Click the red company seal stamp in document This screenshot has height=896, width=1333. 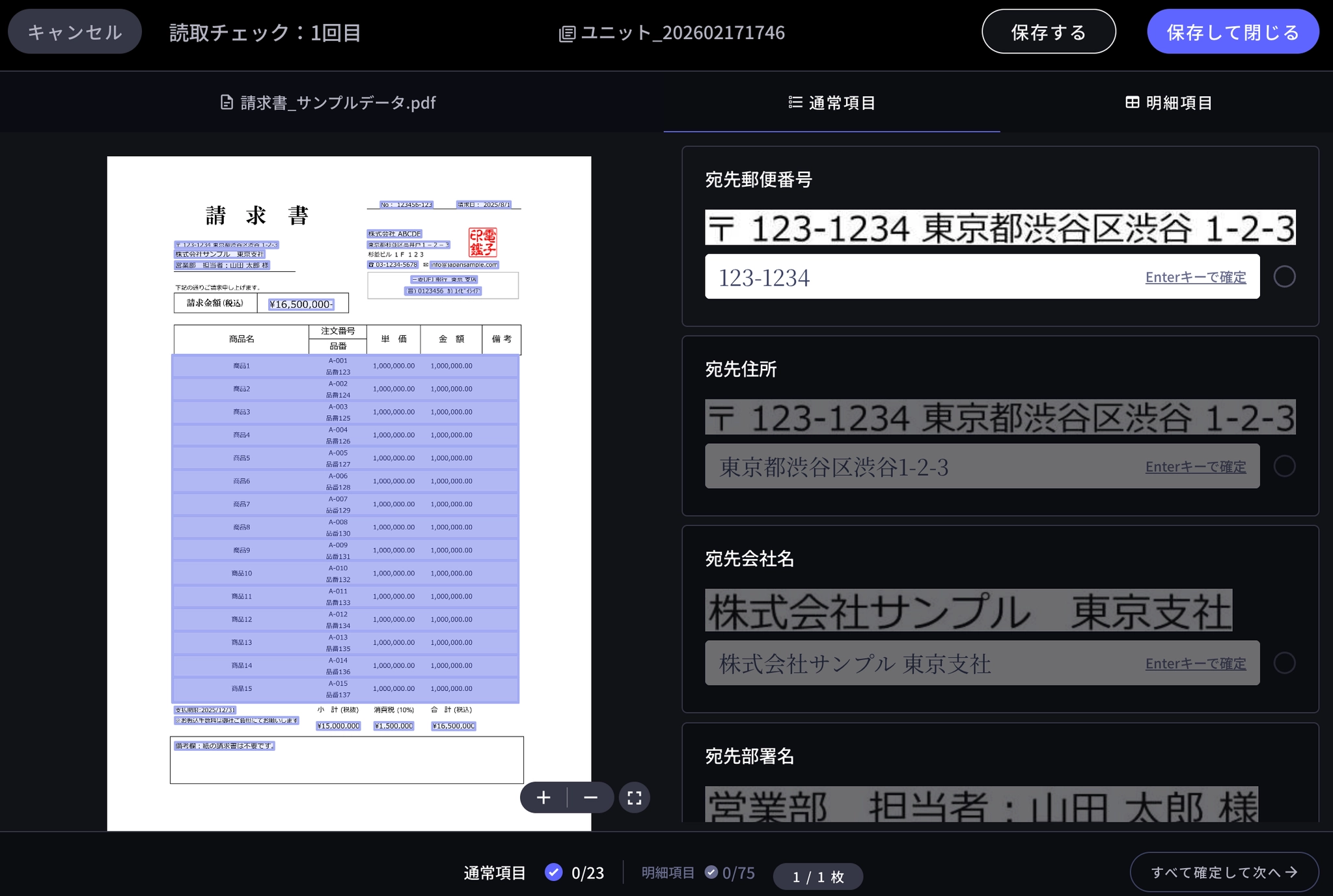point(483,242)
